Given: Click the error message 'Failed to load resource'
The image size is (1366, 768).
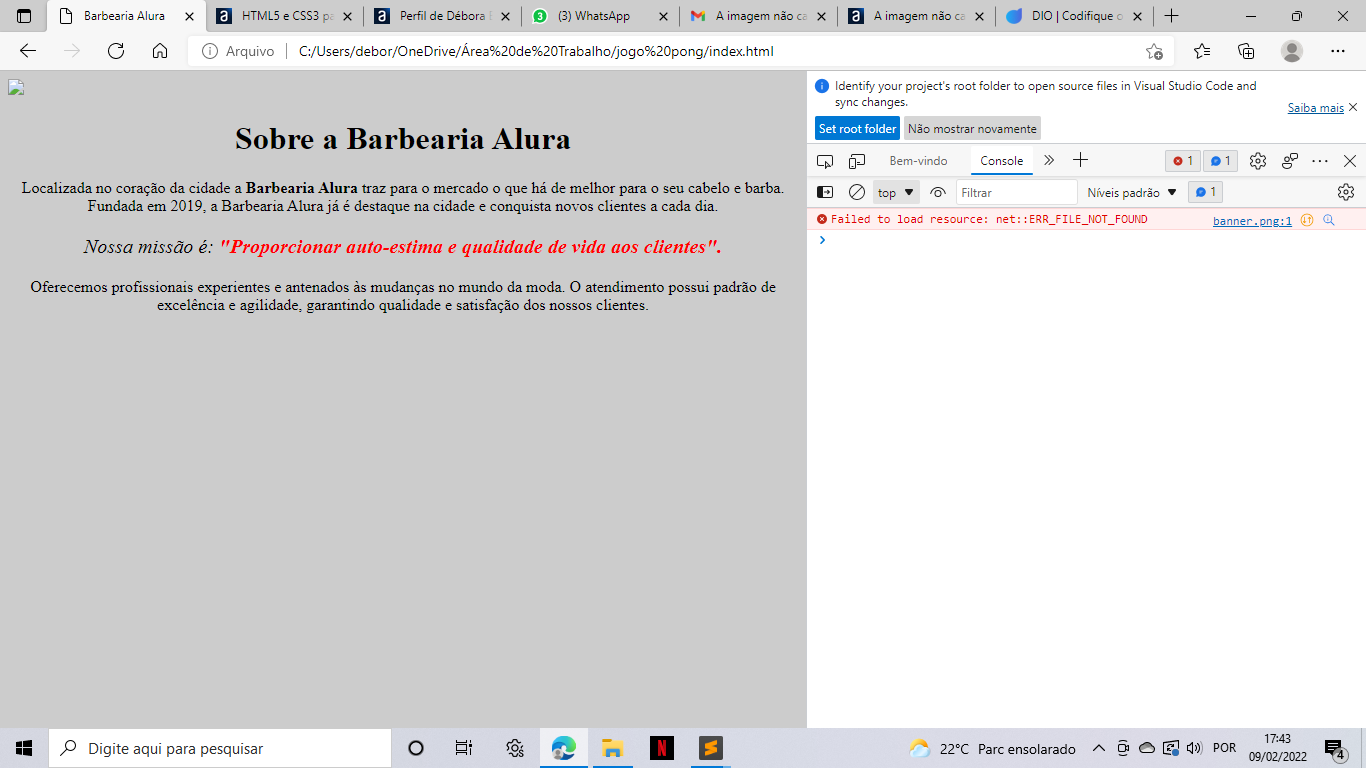Looking at the screenshot, I should tap(989, 219).
